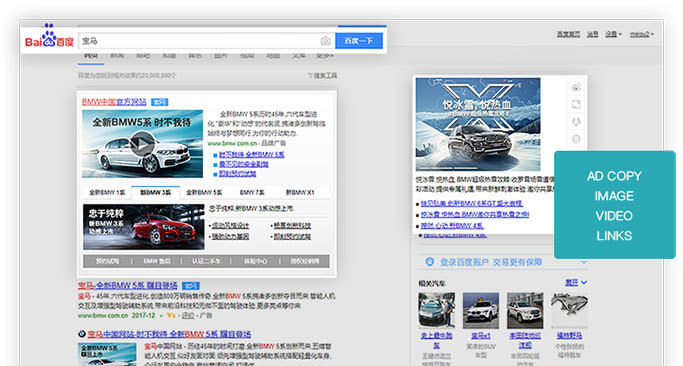Select the 全新BMW 5系 tab
683x366 pixels.
coord(204,192)
